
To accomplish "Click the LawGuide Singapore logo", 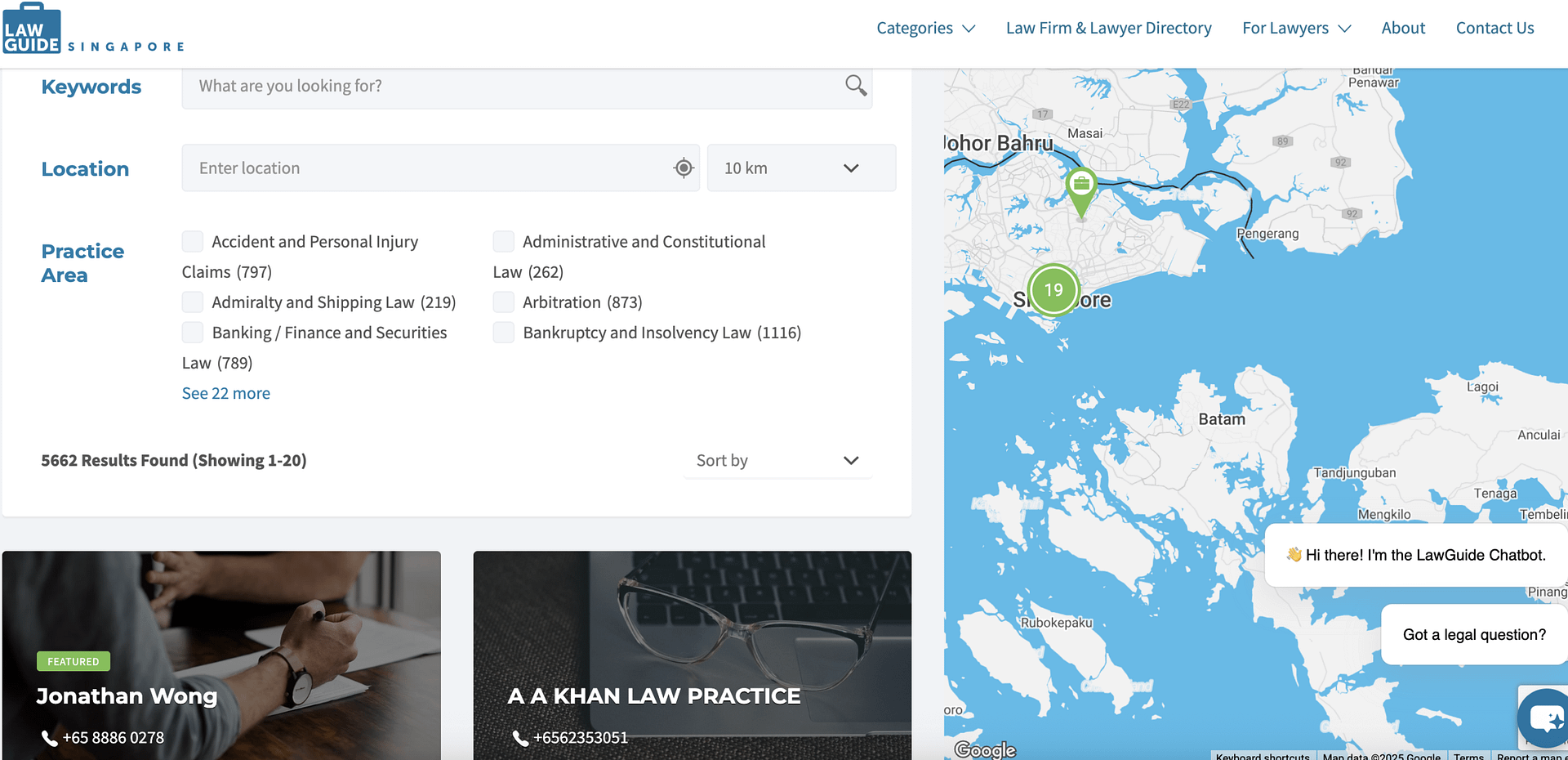I will (x=93, y=29).
